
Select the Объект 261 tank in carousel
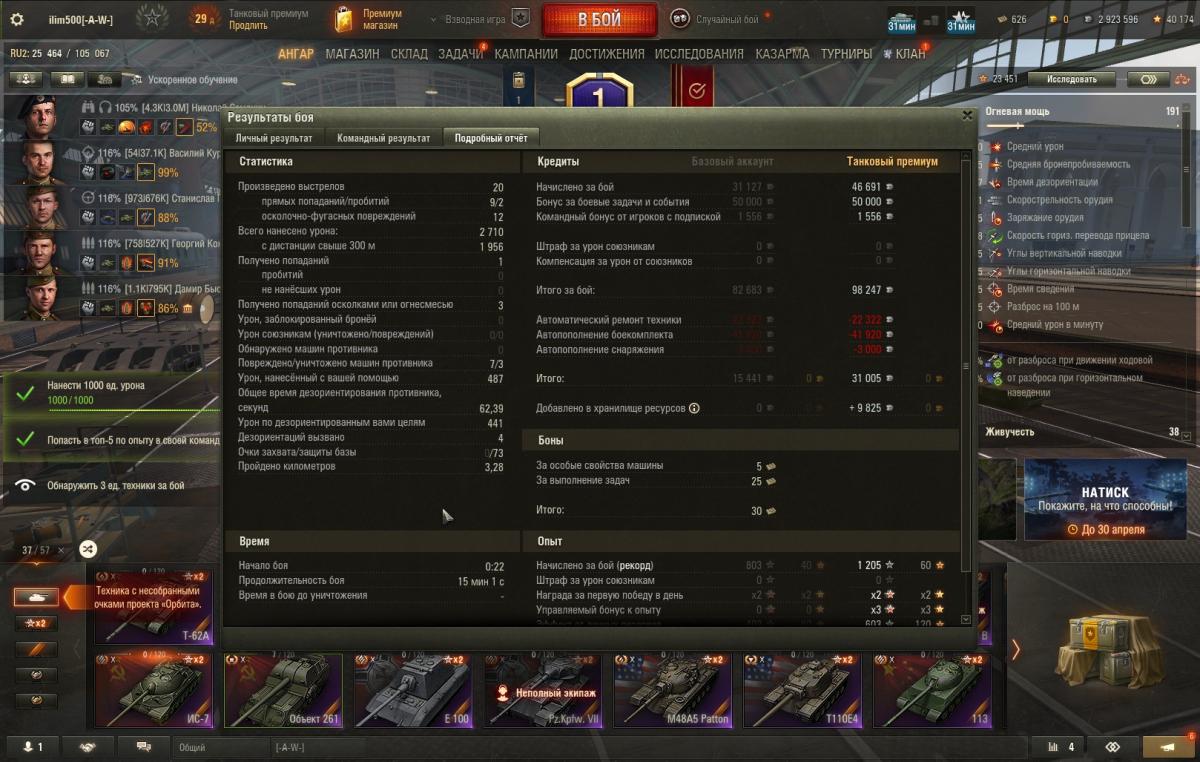(x=283, y=690)
